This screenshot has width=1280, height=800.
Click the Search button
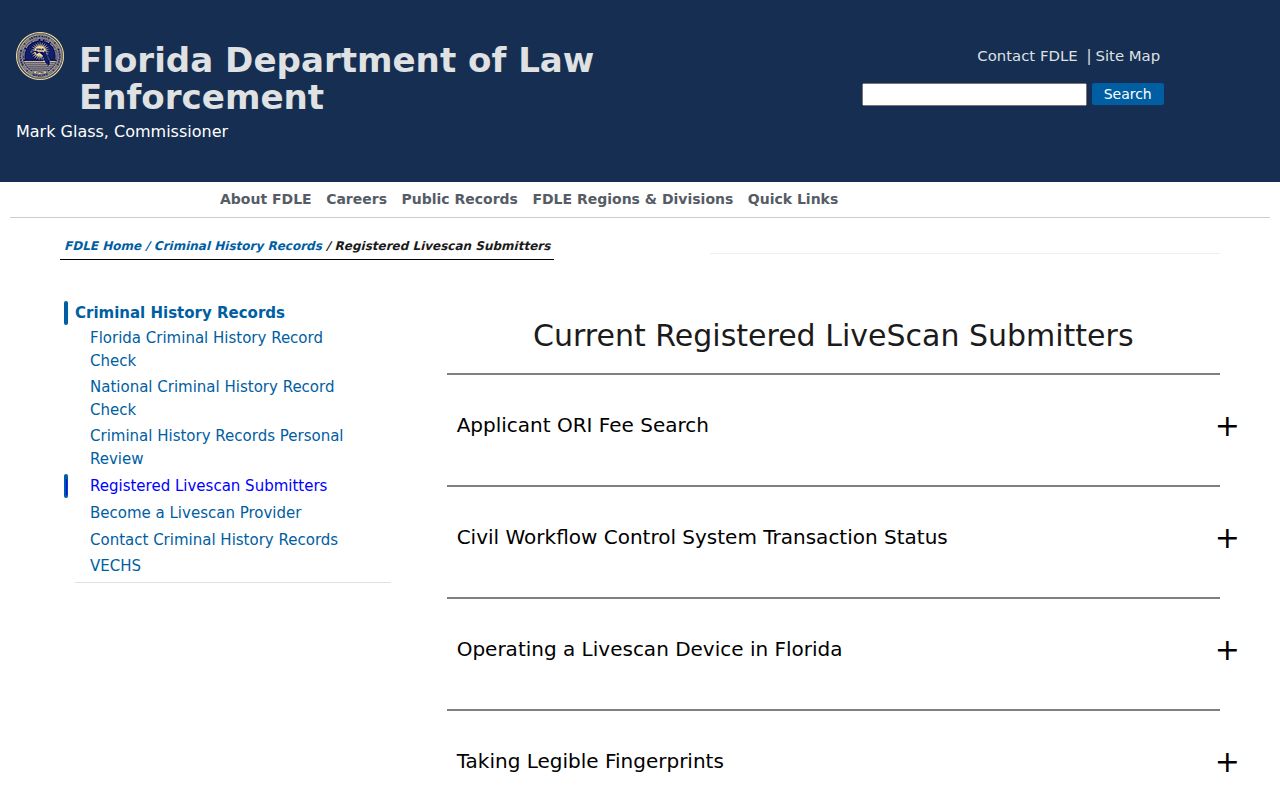(x=1127, y=94)
